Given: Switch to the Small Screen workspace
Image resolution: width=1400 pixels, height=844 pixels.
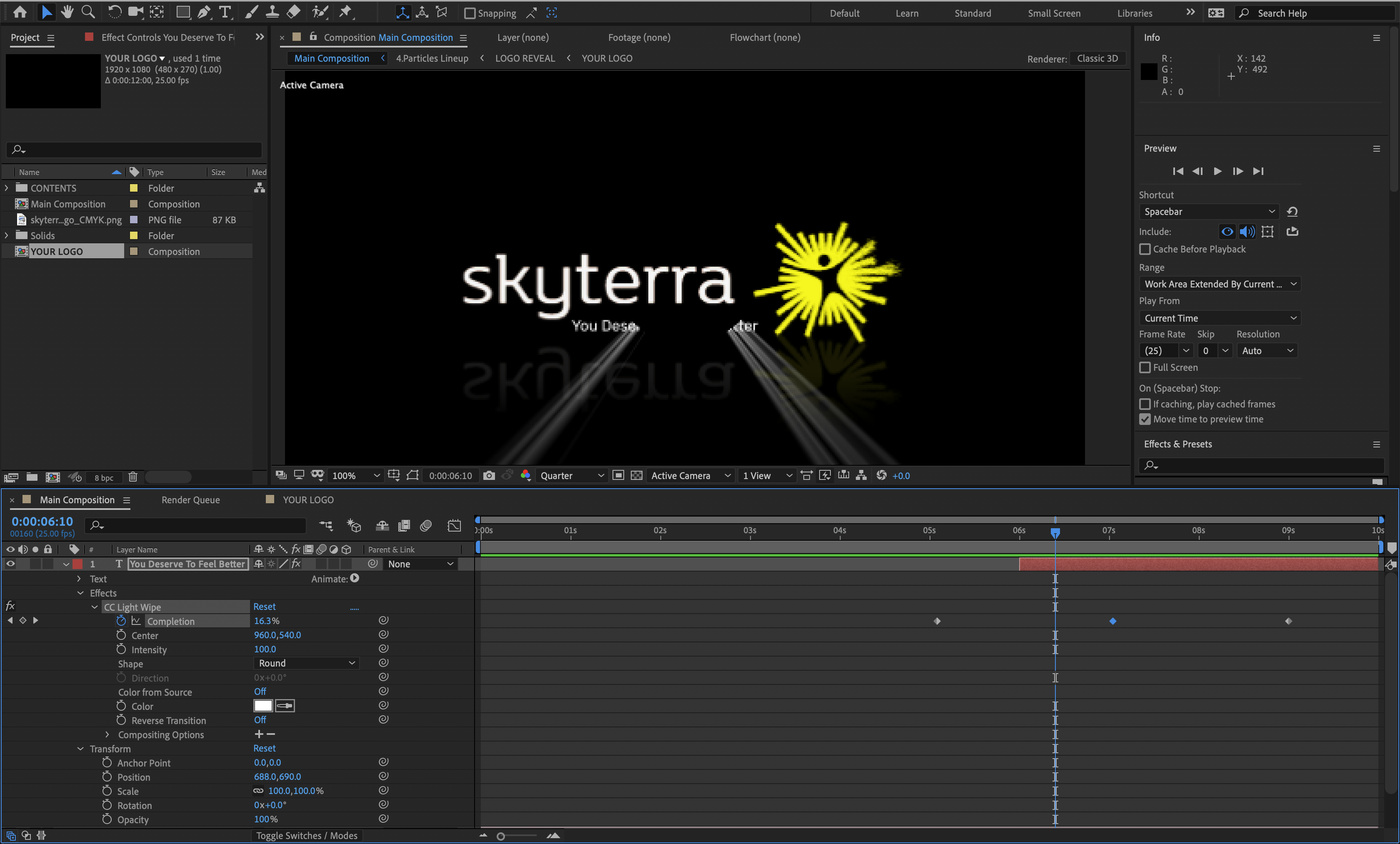Looking at the screenshot, I should (1054, 13).
